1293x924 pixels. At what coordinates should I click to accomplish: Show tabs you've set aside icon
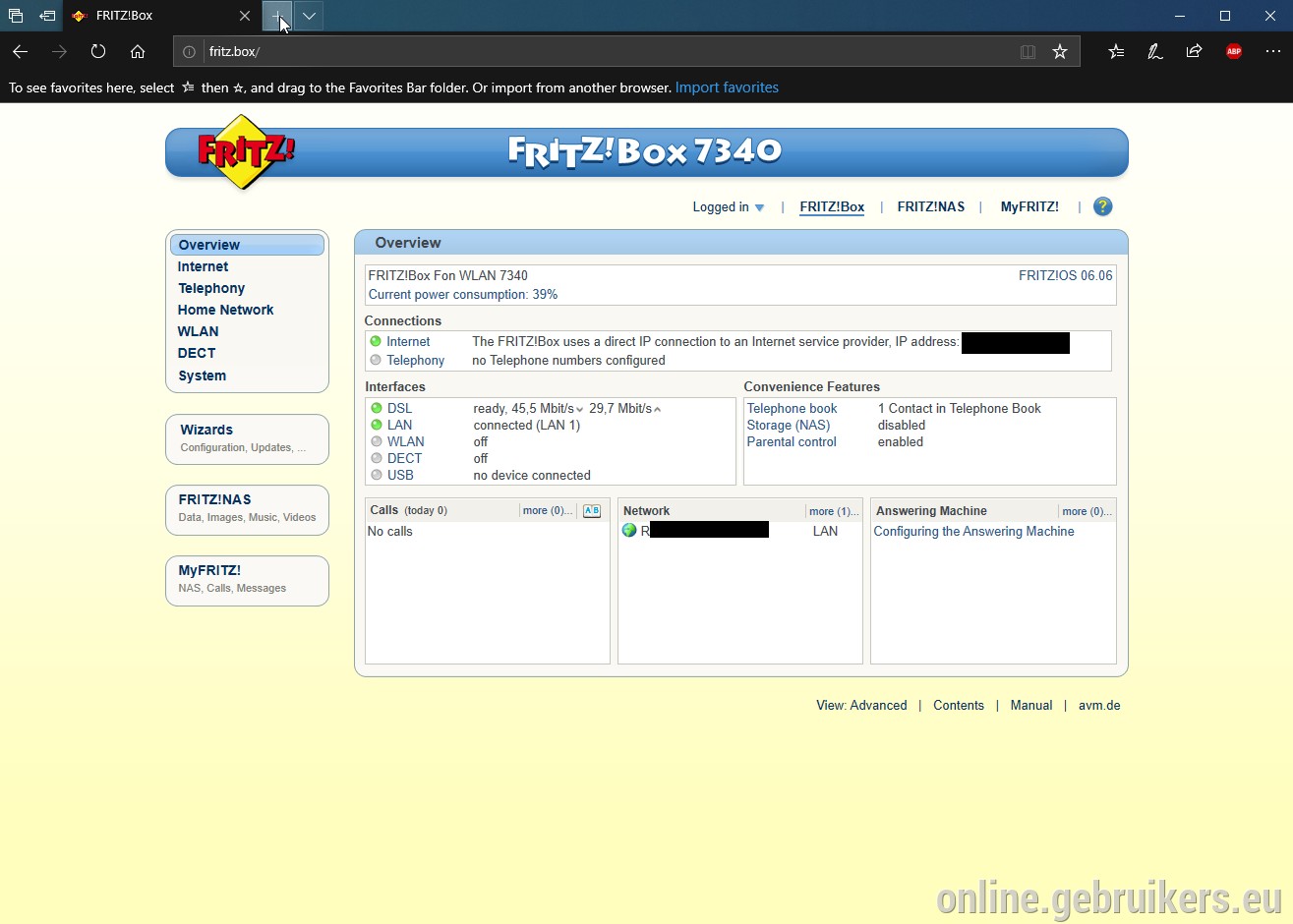(16, 16)
